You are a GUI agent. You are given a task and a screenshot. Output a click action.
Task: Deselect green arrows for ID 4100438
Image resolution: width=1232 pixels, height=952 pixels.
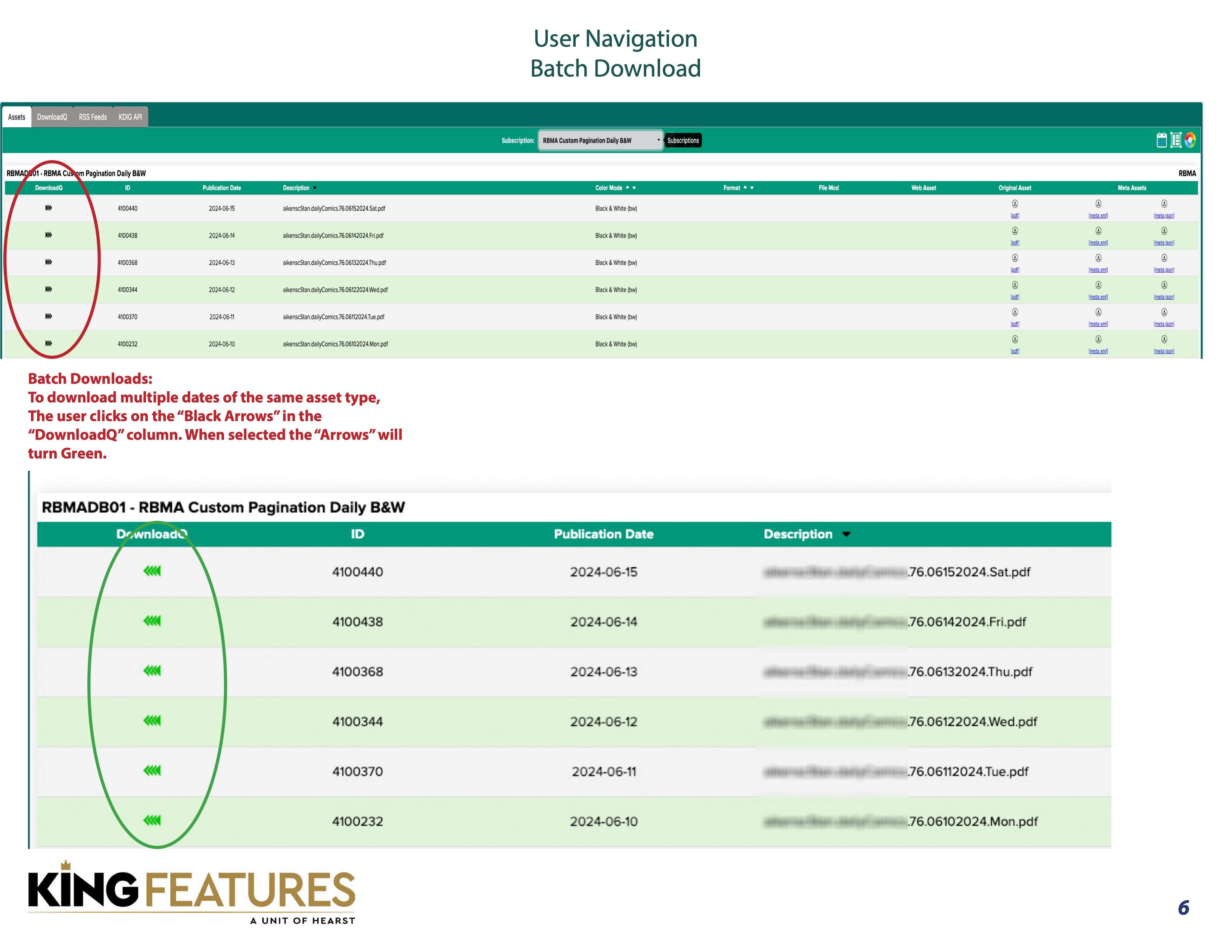[152, 620]
